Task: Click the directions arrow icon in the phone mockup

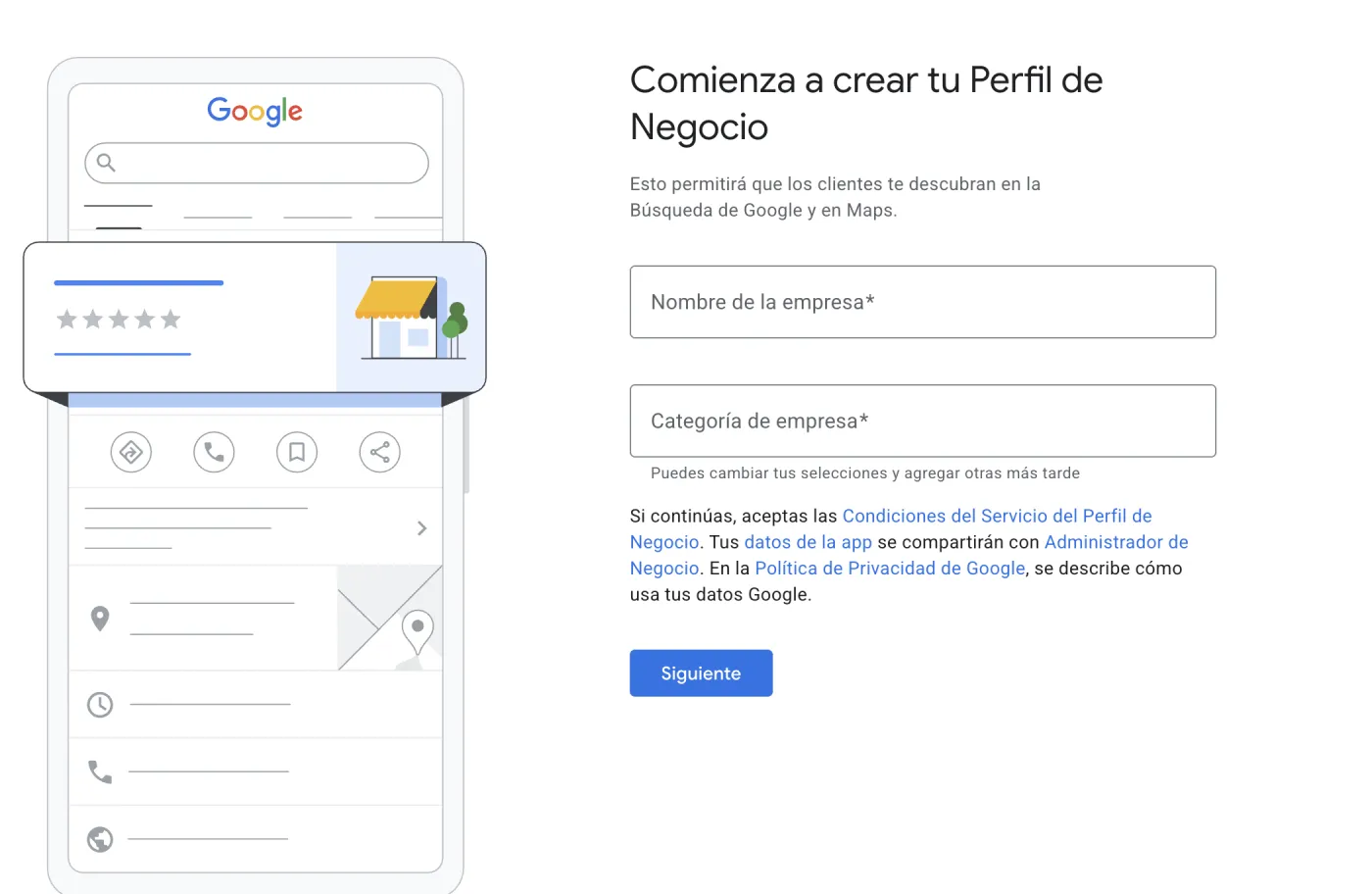Action: 131,452
